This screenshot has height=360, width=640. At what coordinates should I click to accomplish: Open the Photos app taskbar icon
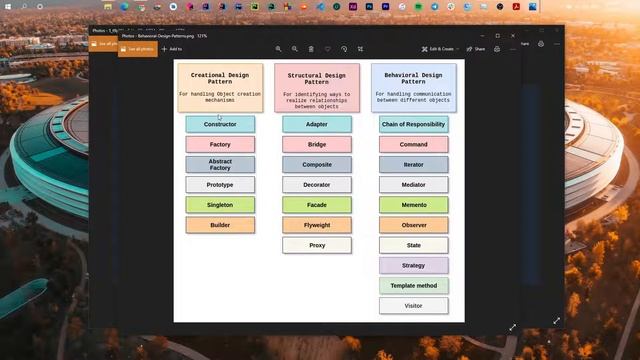[x=532, y=7]
